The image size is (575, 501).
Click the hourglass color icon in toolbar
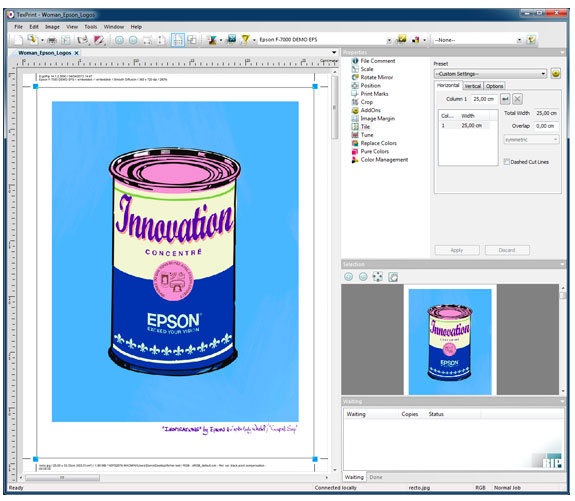212,40
